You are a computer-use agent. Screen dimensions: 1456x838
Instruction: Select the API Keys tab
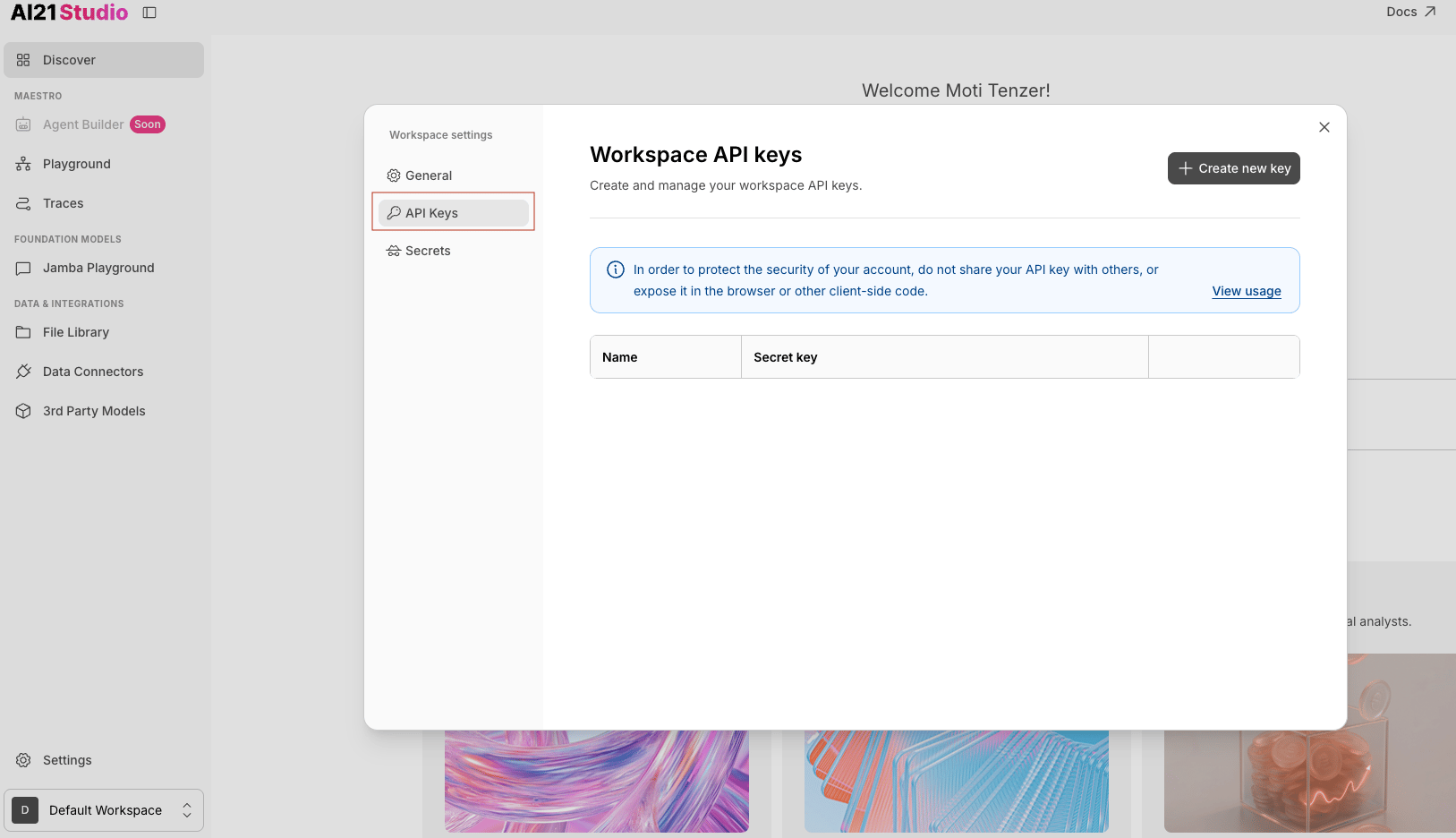point(454,213)
